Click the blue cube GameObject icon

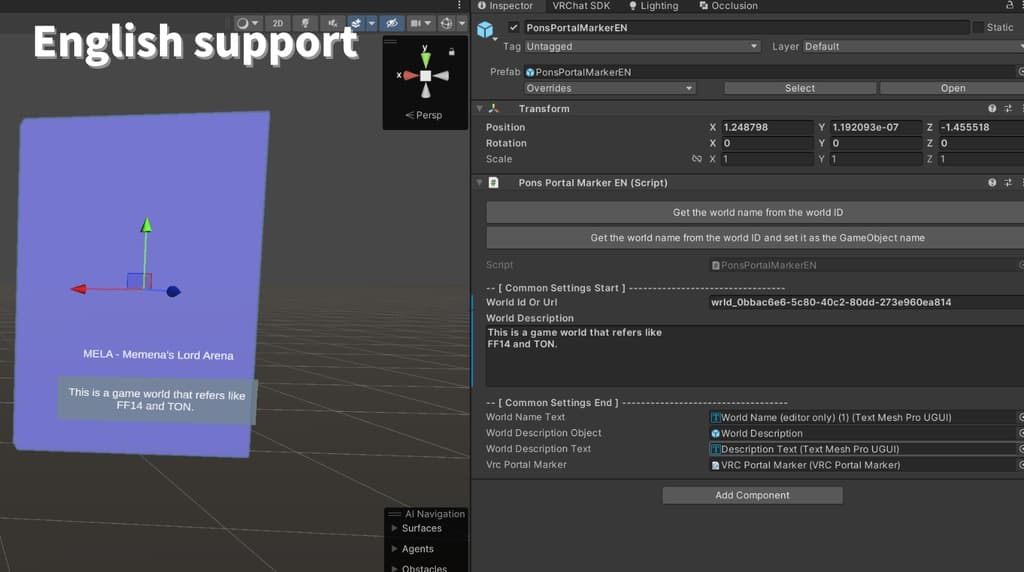pyautogui.click(x=485, y=29)
